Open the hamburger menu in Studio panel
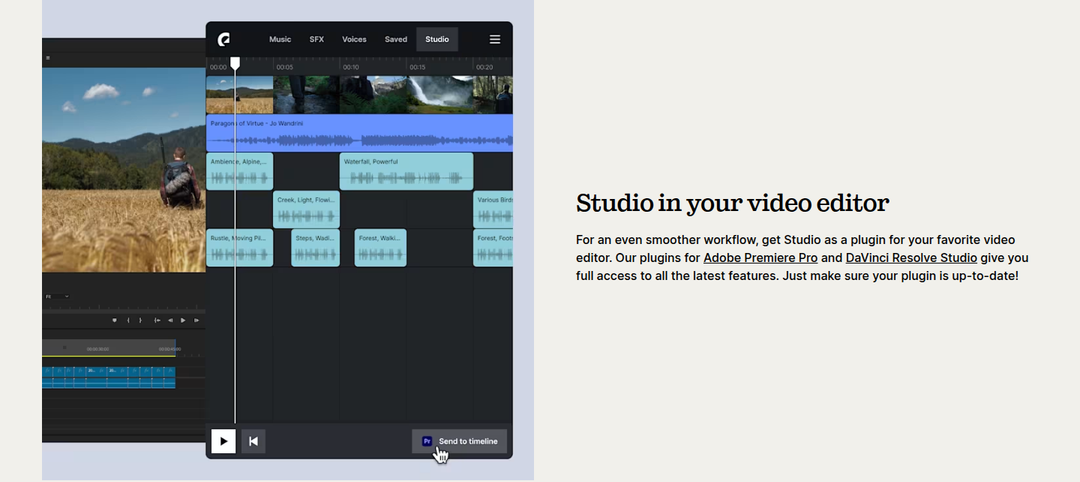This screenshot has height=482, width=1080. 495,39
